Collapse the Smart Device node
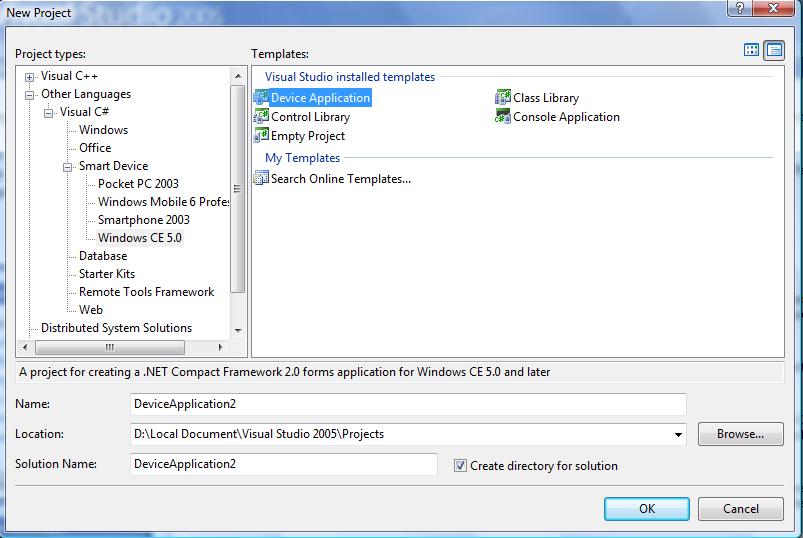This screenshot has width=803, height=538. [67, 167]
